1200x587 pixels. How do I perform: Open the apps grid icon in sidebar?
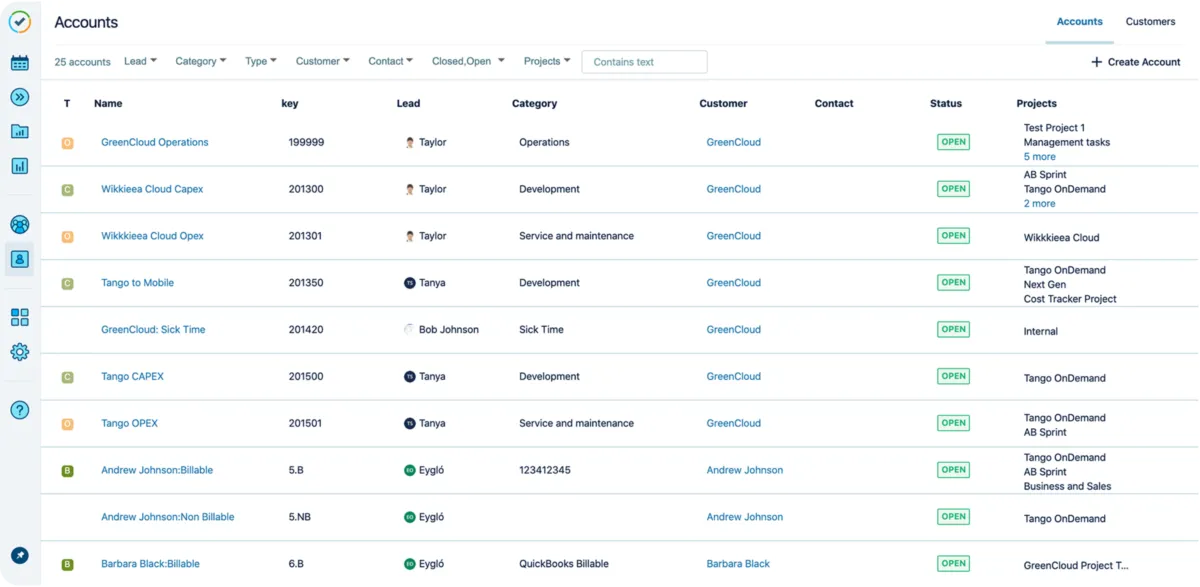19,317
